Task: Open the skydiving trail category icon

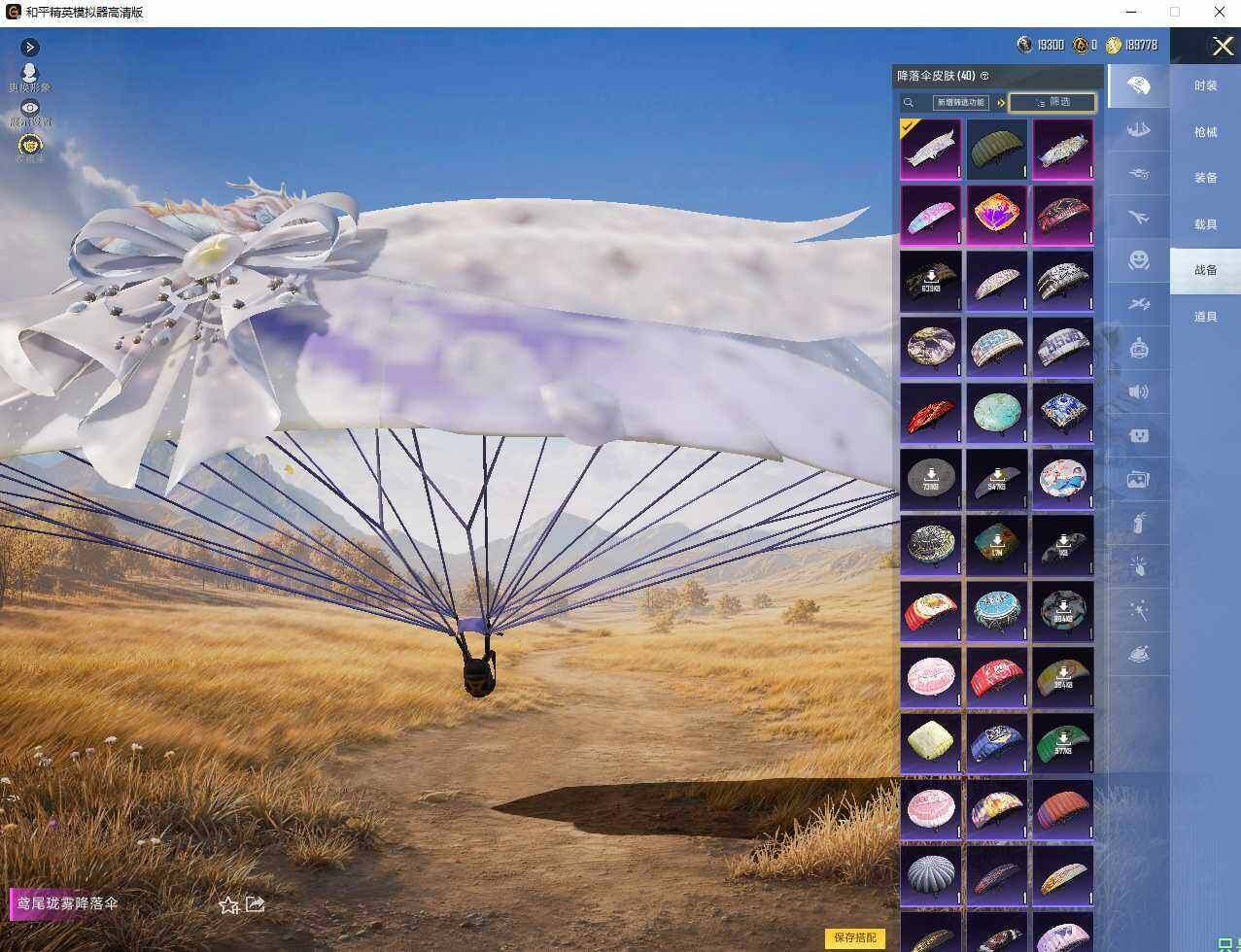Action: tap(1139, 174)
